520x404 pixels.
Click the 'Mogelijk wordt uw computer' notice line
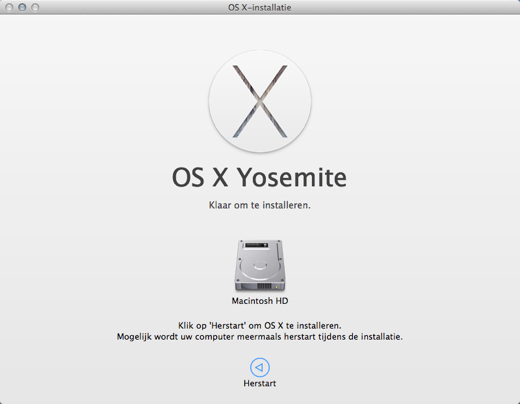[x=260, y=337]
